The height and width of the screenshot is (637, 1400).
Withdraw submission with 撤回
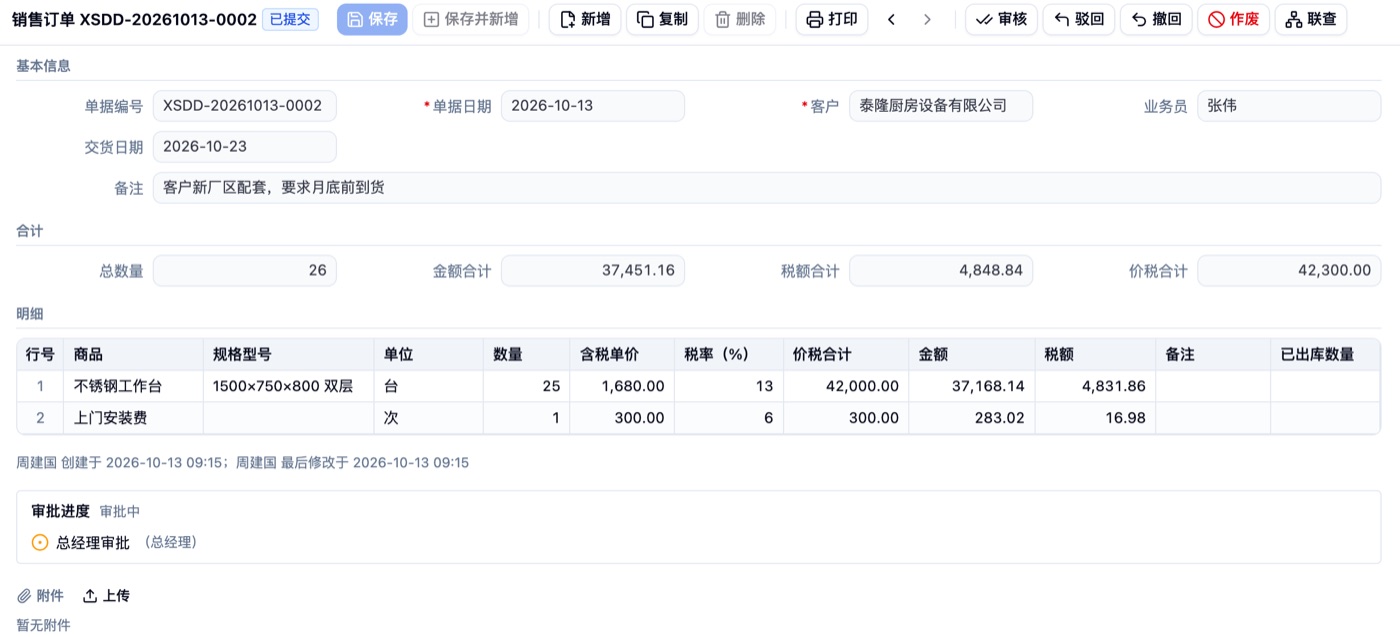click(1156, 19)
